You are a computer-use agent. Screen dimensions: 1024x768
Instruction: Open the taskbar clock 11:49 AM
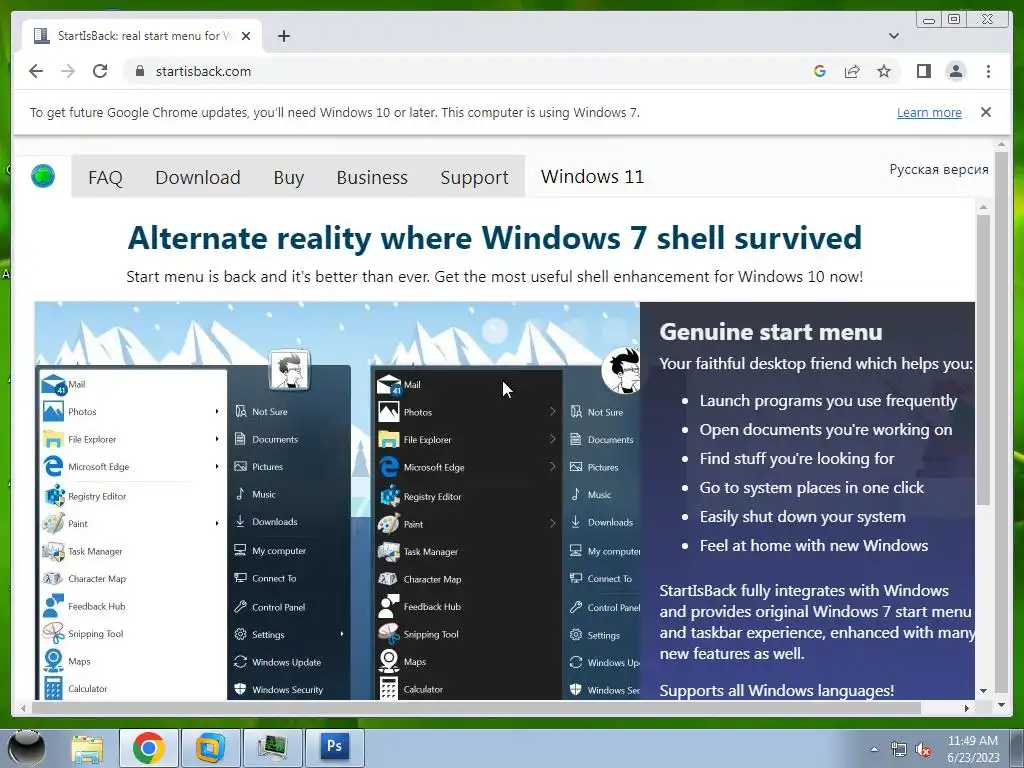coord(973,748)
